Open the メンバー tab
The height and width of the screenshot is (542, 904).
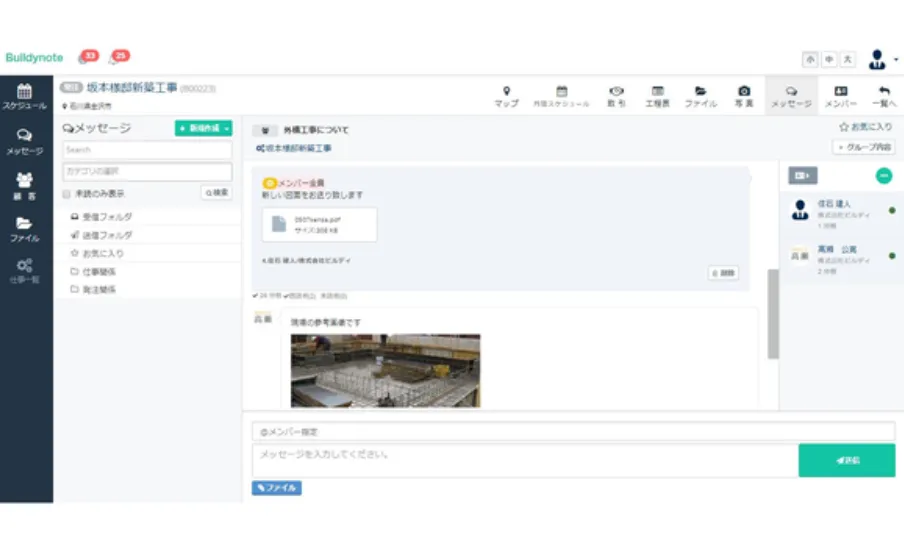point(841,96)
